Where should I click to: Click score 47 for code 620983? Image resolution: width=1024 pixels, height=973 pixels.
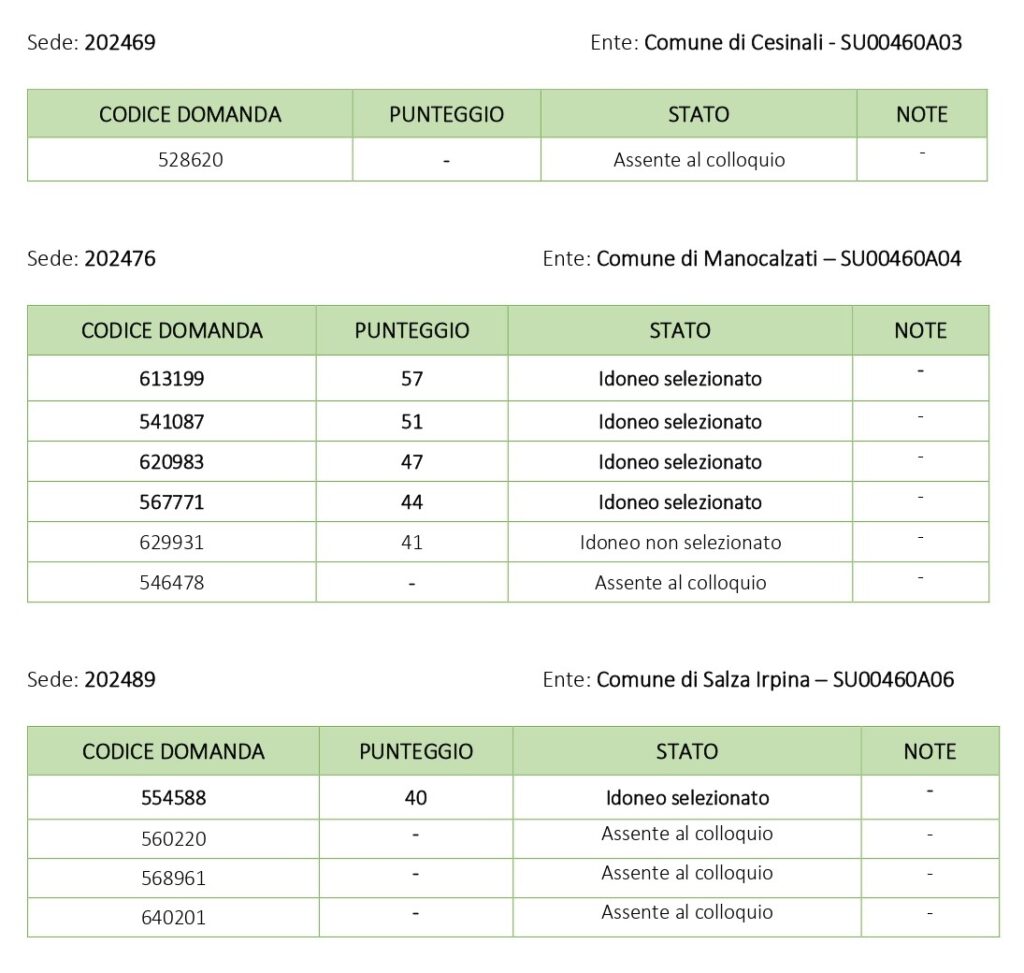tap(411, 462)
